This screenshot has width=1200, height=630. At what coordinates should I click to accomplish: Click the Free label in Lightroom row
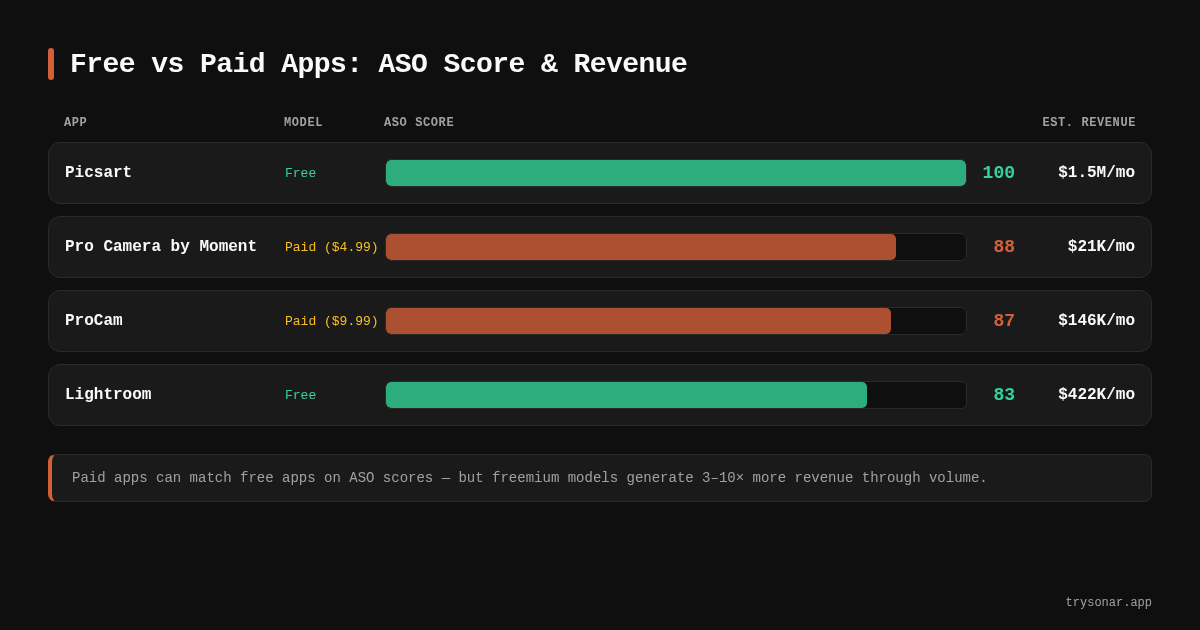tap(300, 395)
